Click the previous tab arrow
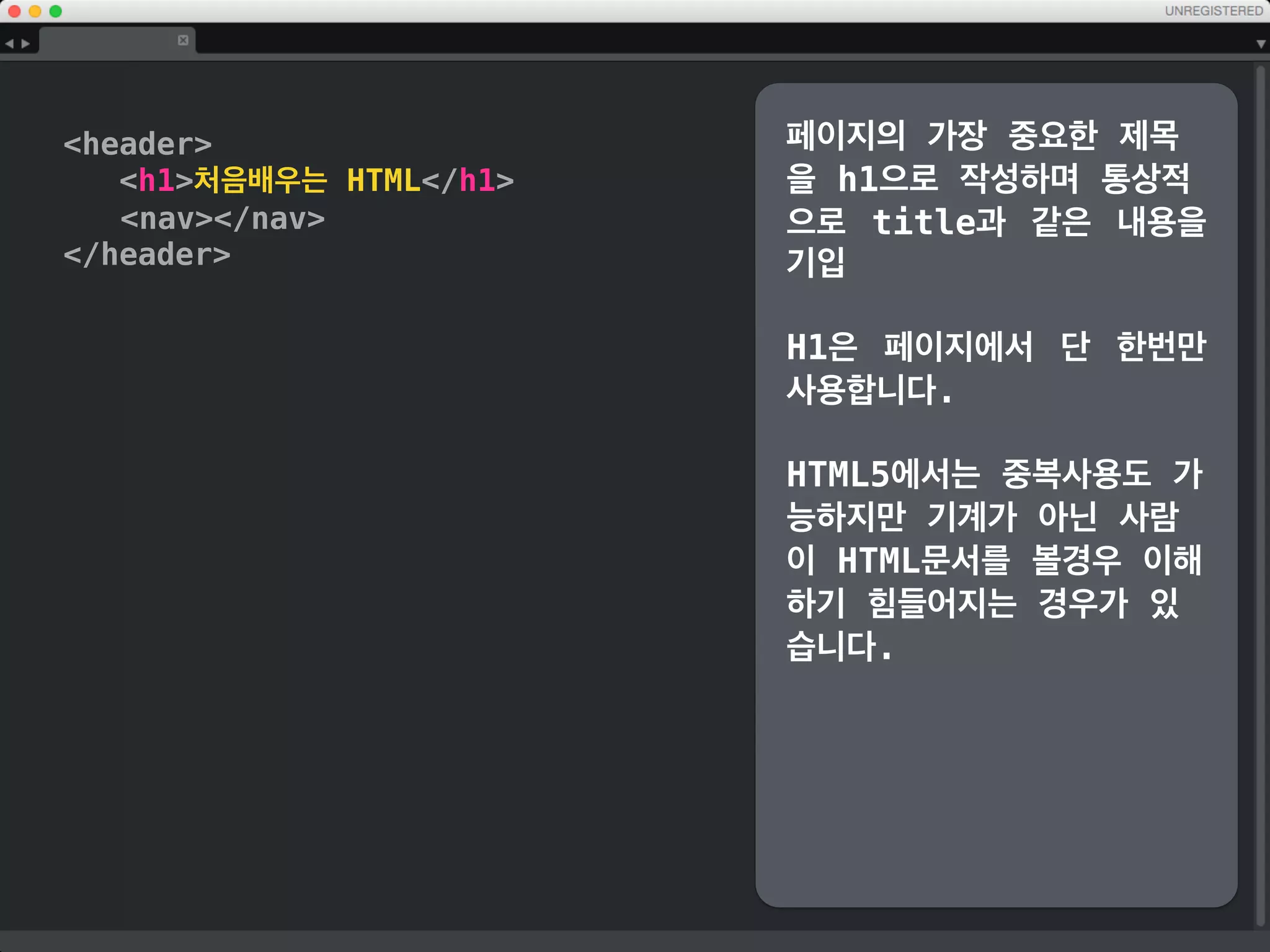 click(x=9, y=44)
